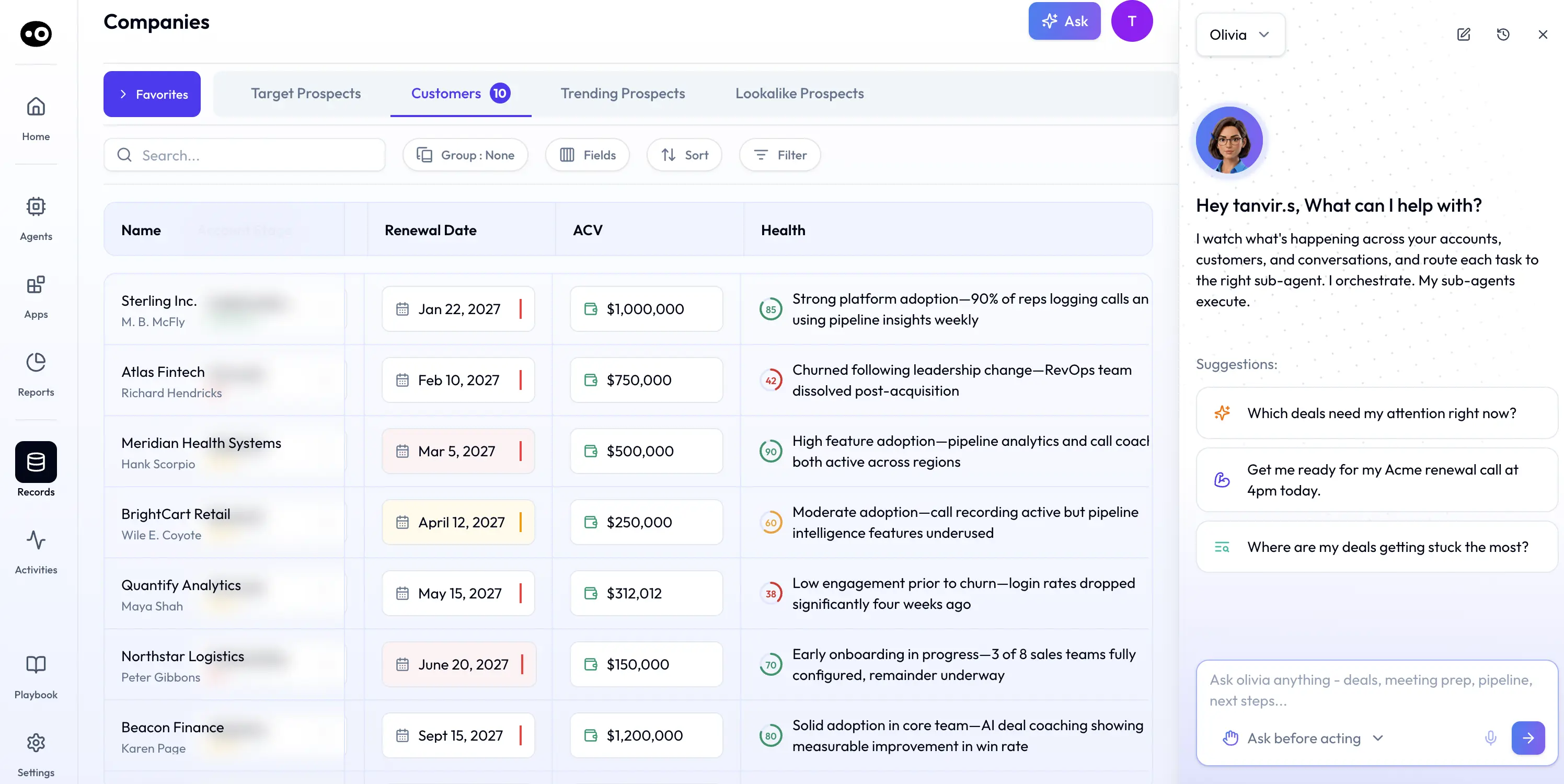Expand the Favorites panel
This screenshot has height=784, width=1564.
click(152, 94)
